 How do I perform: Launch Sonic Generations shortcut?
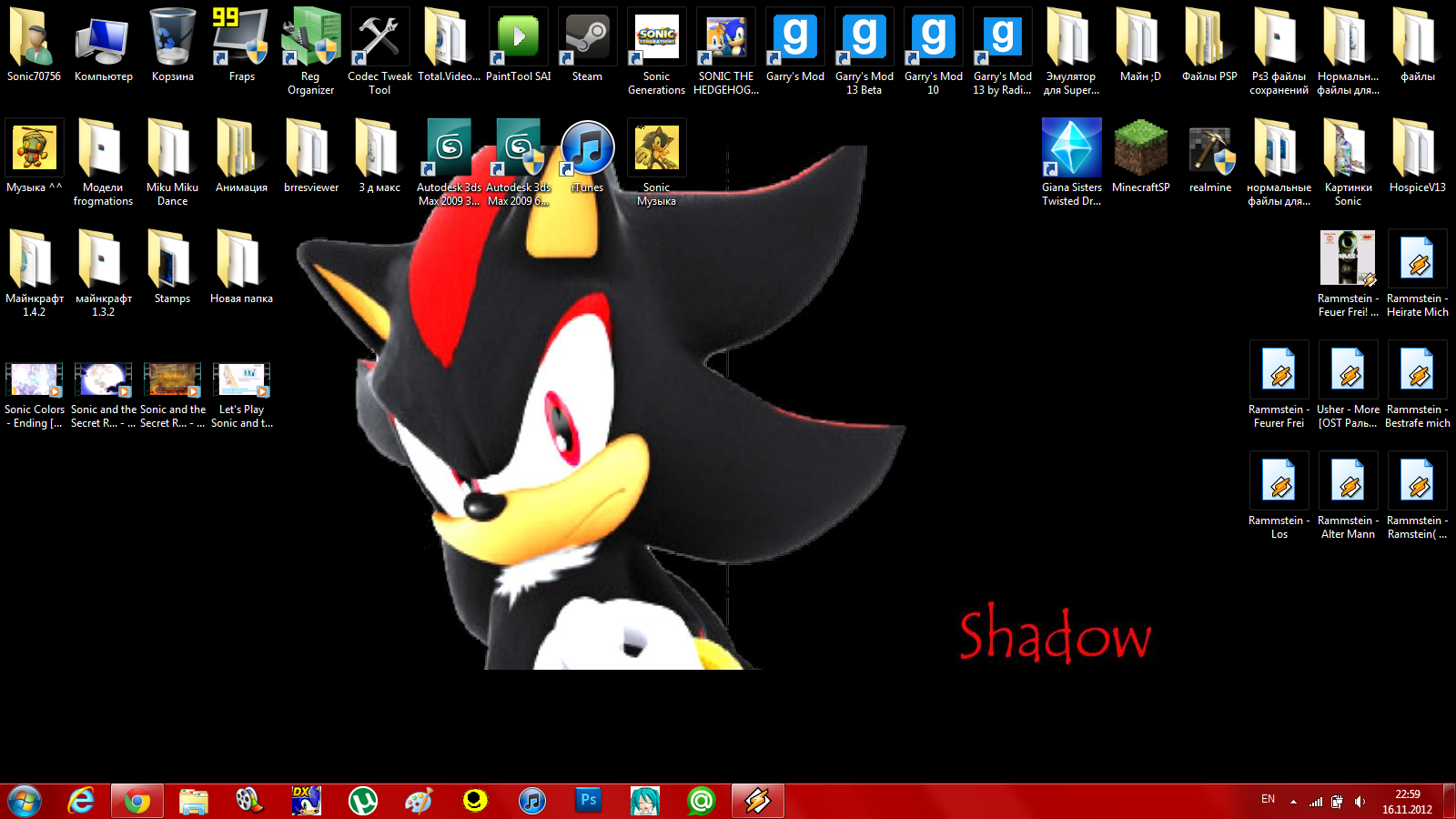[656, 51]
